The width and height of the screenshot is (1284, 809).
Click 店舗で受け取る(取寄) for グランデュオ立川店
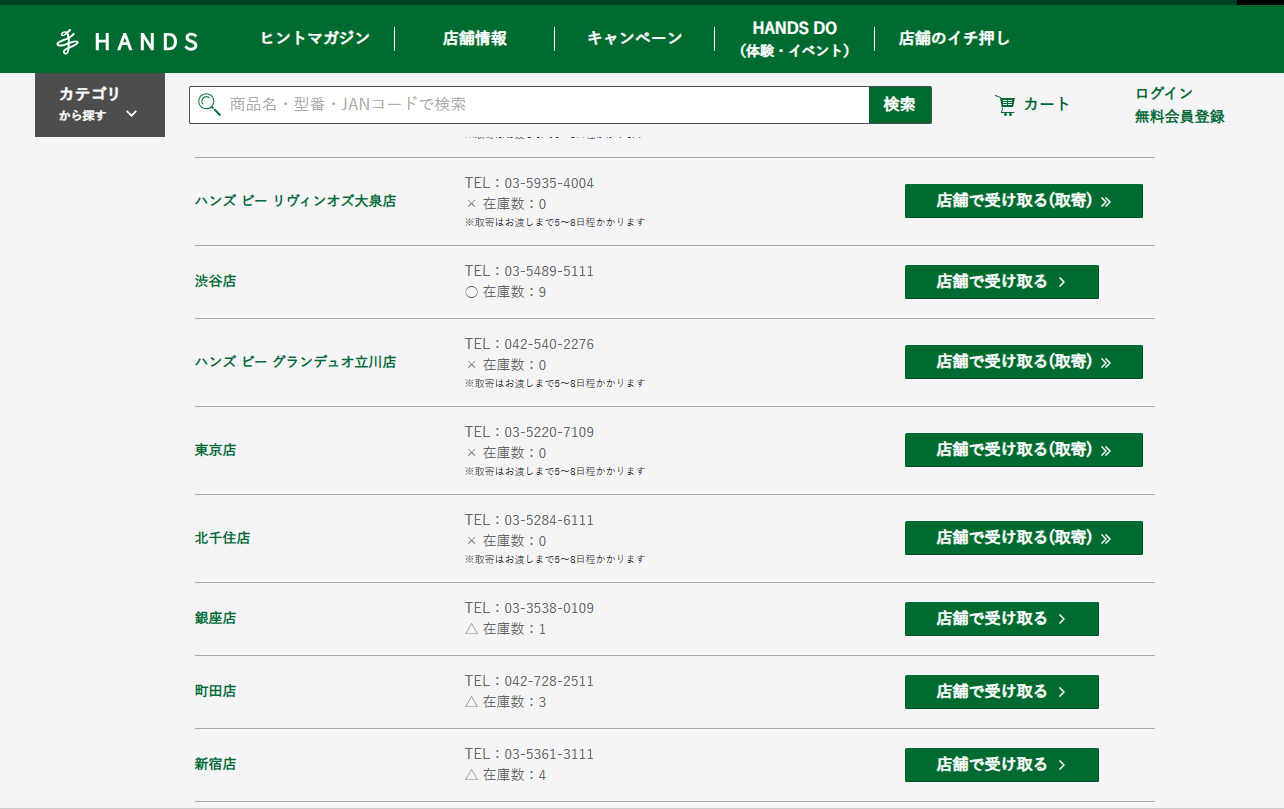pyautogui.click(x=1024, y=362)
